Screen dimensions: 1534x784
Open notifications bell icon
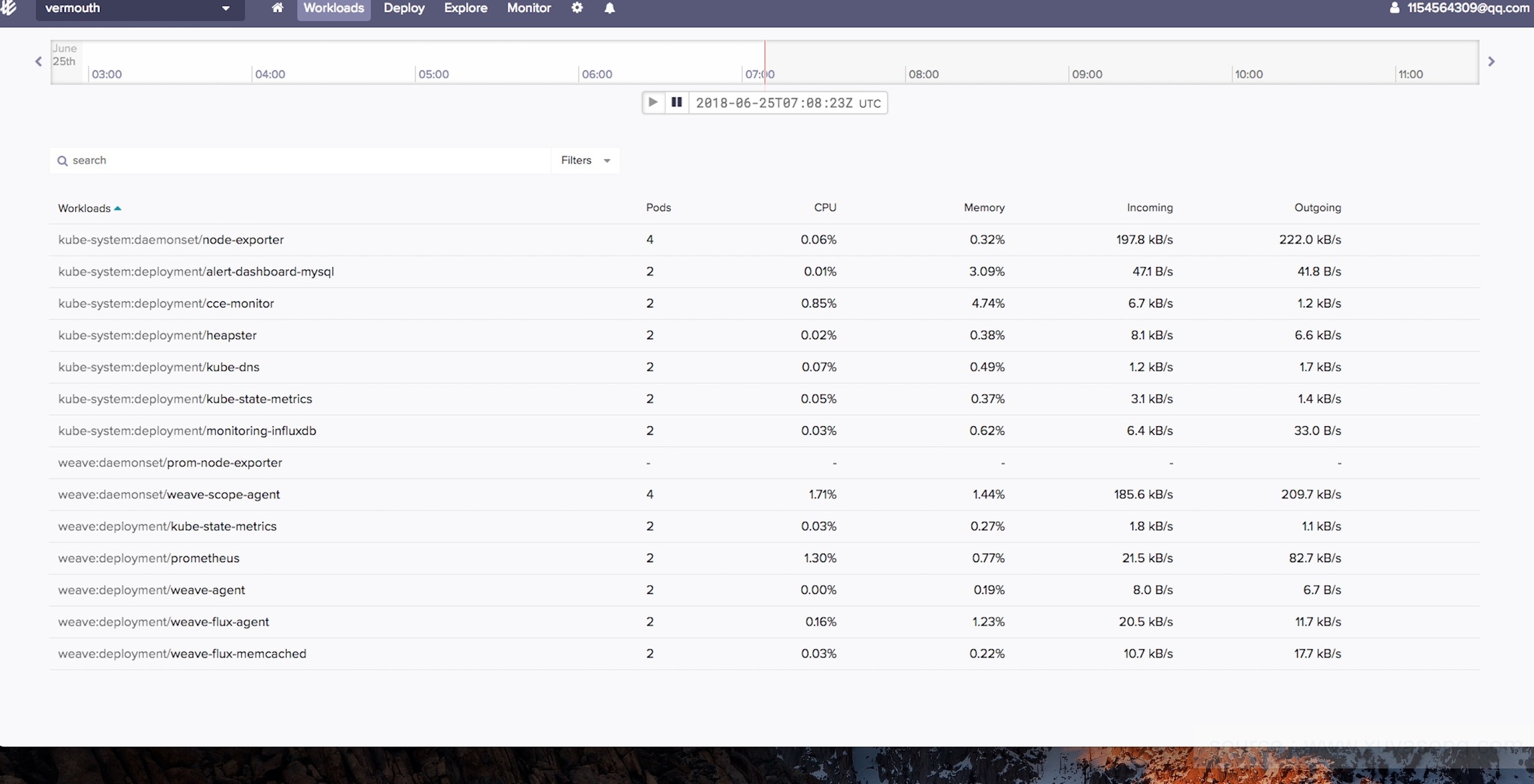[609, 8]
